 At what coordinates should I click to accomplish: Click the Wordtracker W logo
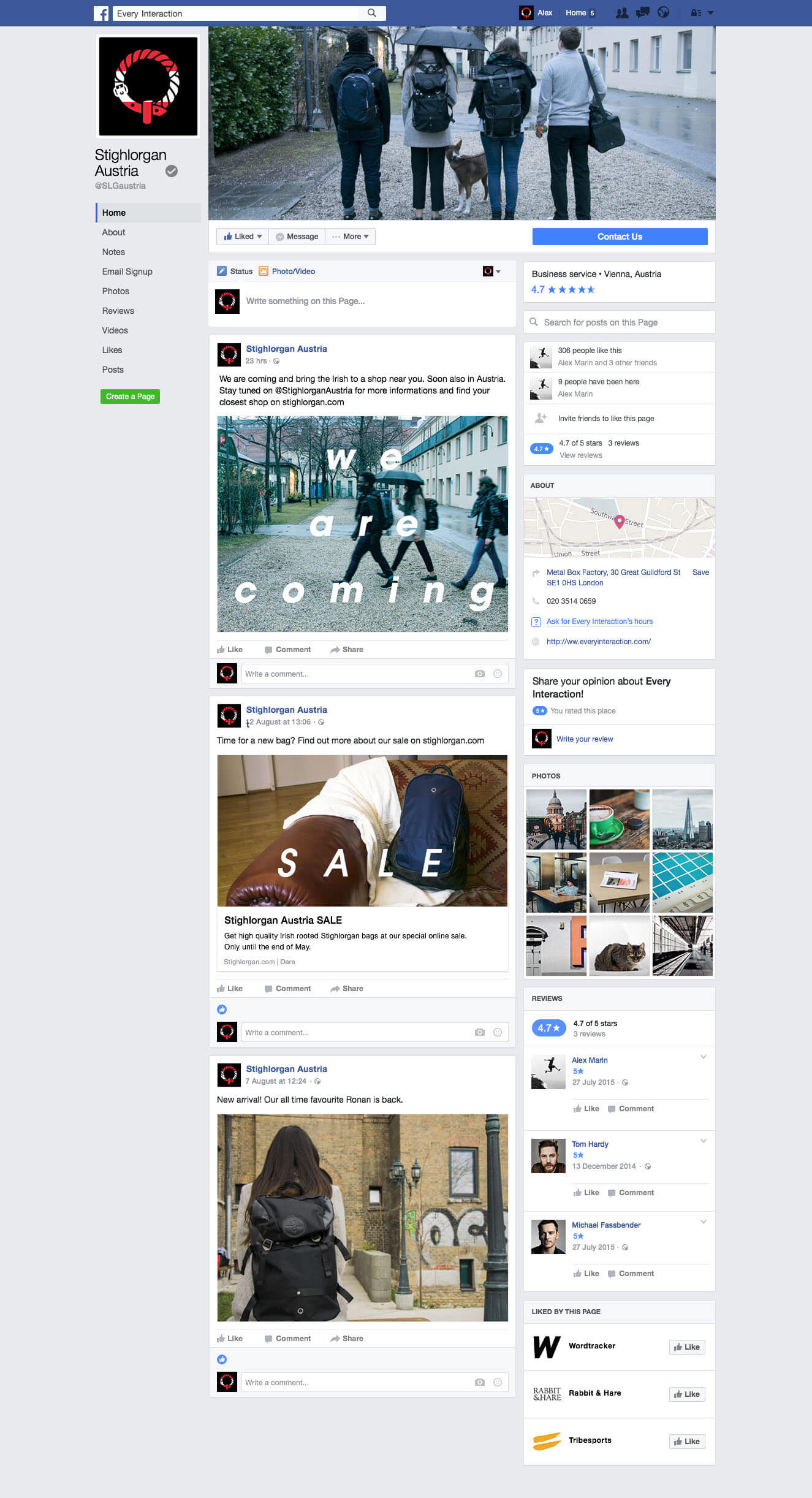pos(547,1347)
